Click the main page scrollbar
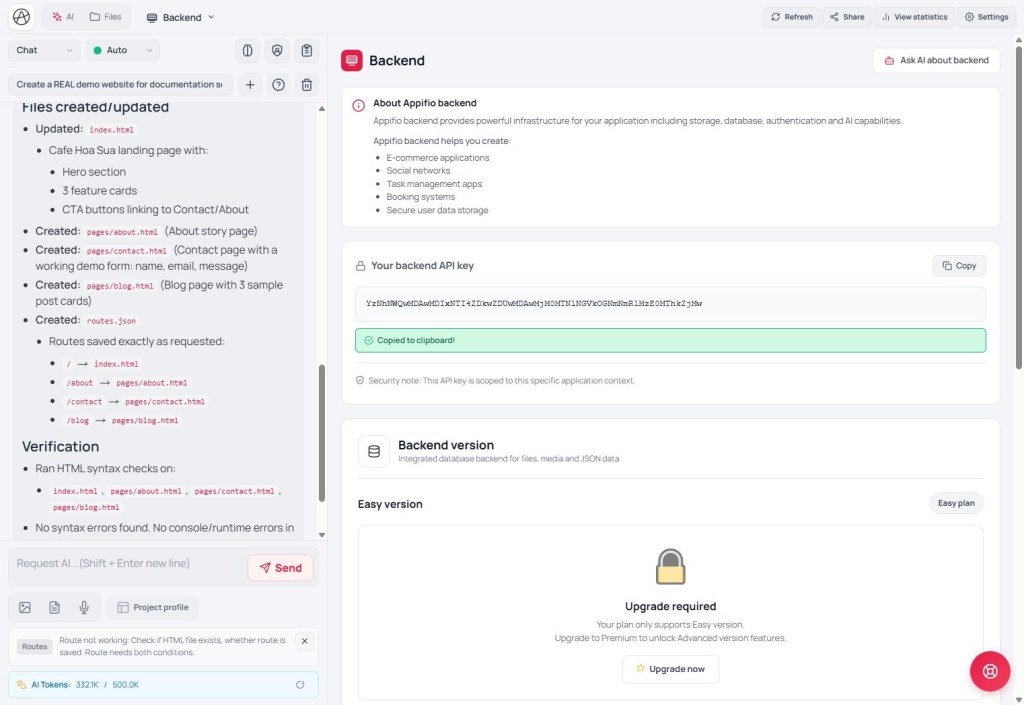Screen dimensions: 1024x705 (1018, 207)
